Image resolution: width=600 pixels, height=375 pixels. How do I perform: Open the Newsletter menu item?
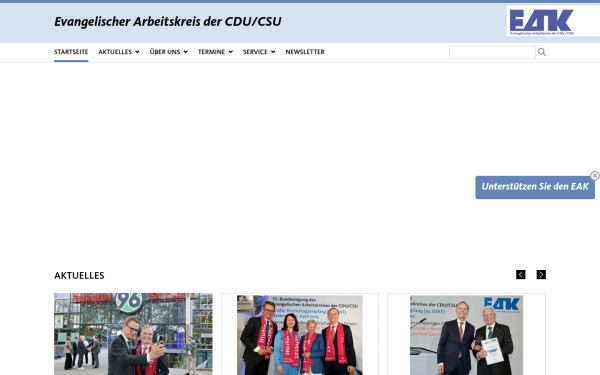coord(305,52)
